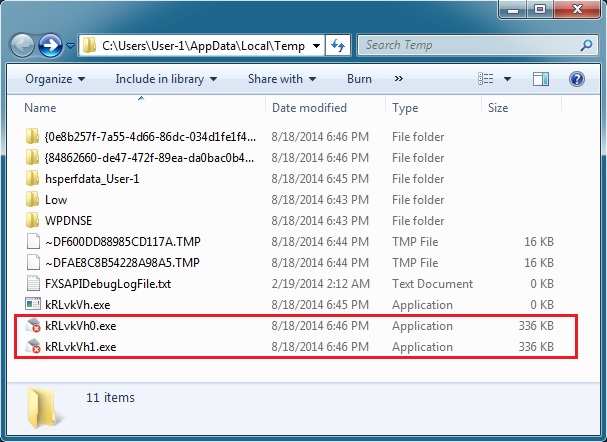Viewport: 607px width, 442px height.
Task: Expand the recent pages dropdown arrow
Action: pyautogui.click(x=71, y=46)
